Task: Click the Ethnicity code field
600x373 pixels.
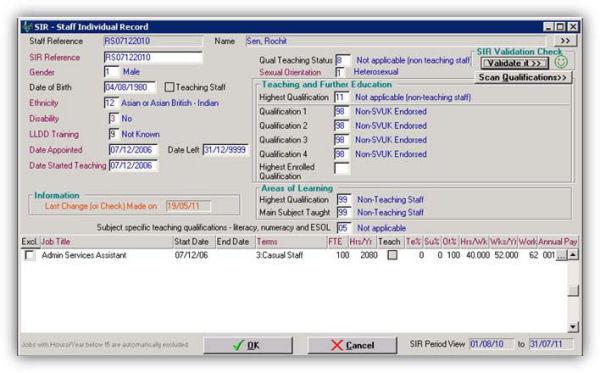Action: click(x=111, y=103)
